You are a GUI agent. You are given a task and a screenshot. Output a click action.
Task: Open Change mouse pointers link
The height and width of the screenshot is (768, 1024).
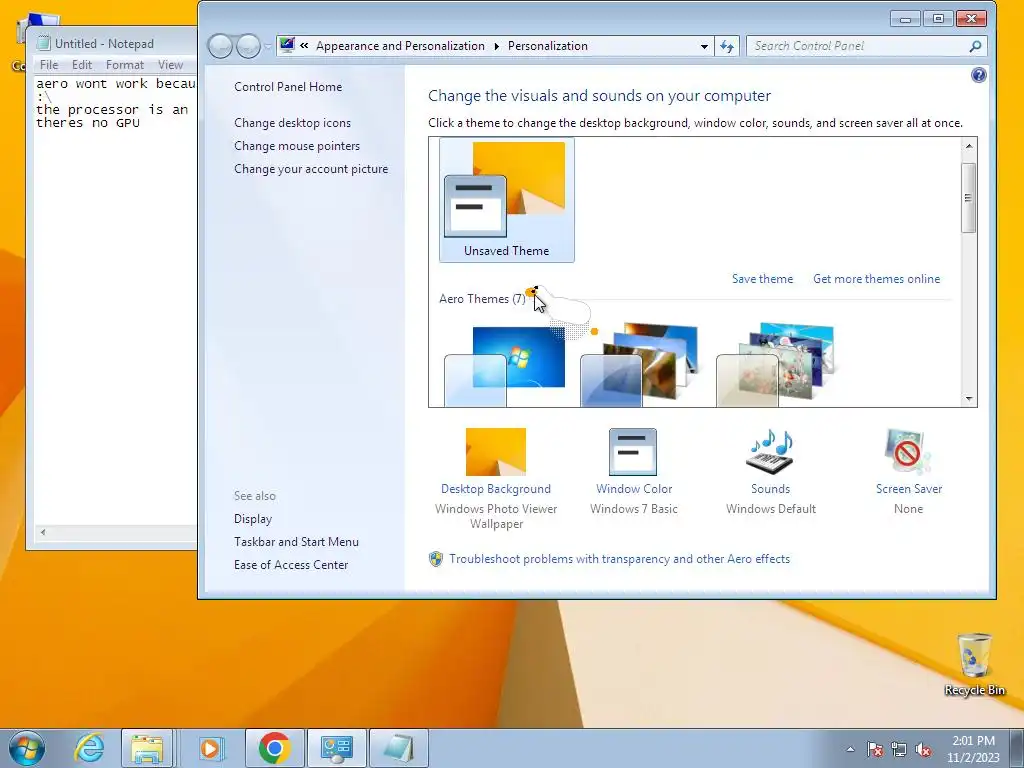[x=297, y=146]
